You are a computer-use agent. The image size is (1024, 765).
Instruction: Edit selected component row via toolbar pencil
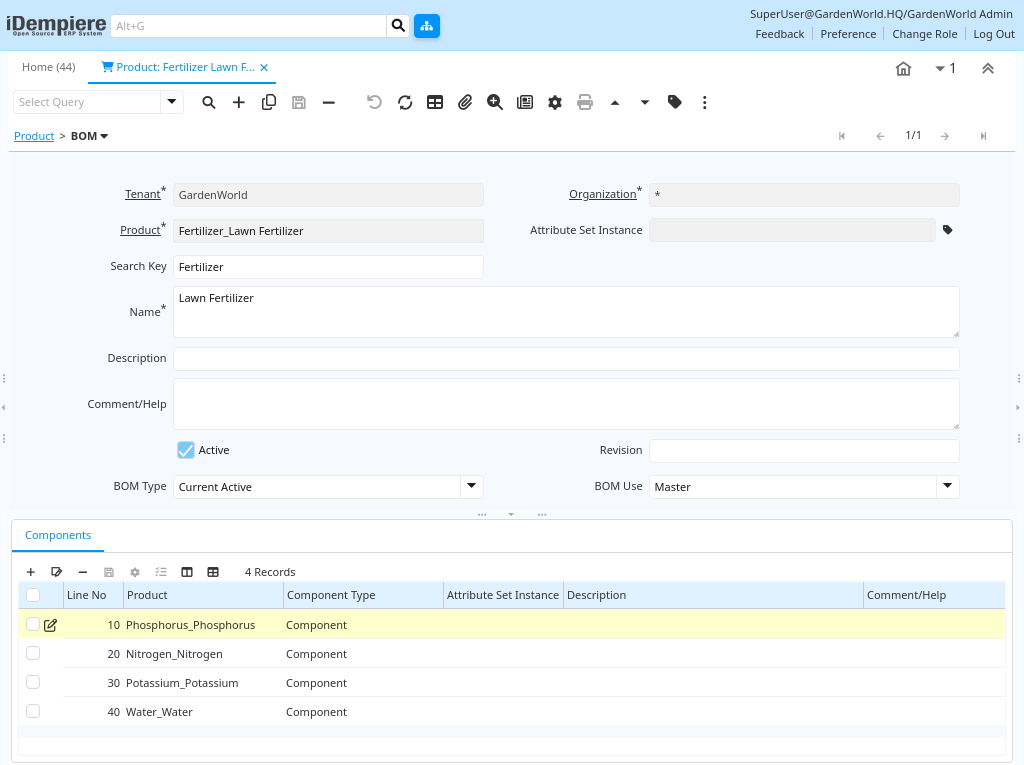(x=57, y=572)
